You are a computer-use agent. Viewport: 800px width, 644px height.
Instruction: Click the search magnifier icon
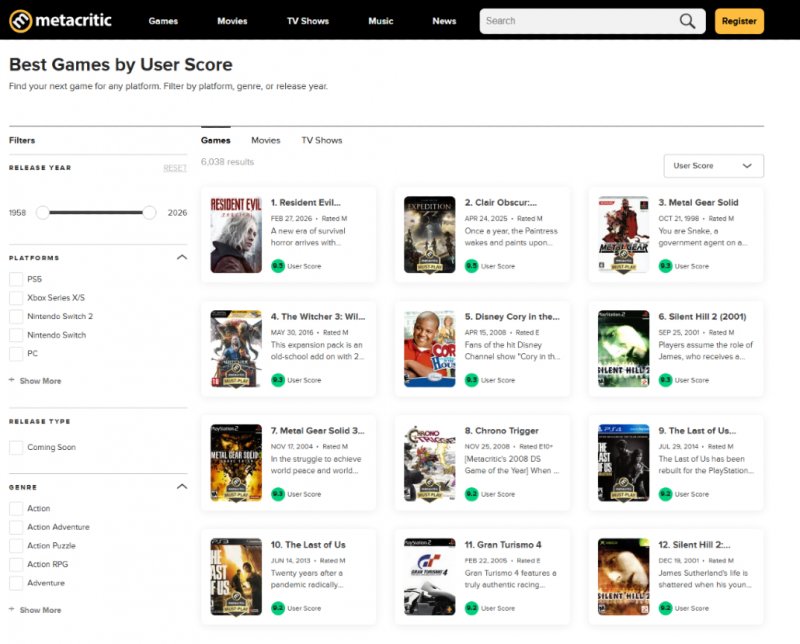coord(687,20)
